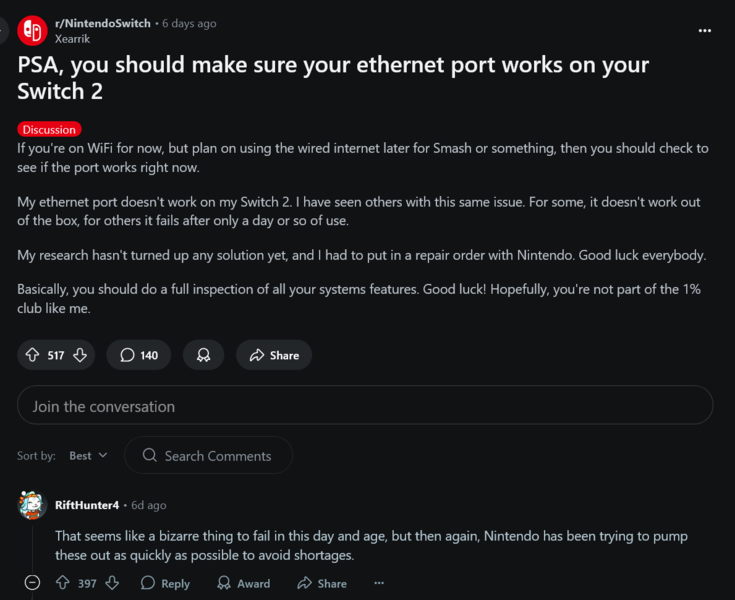Open post options three-dot menu
This screenshot has width=735, height=600.
pyautogui.click(x=705, y=30)
